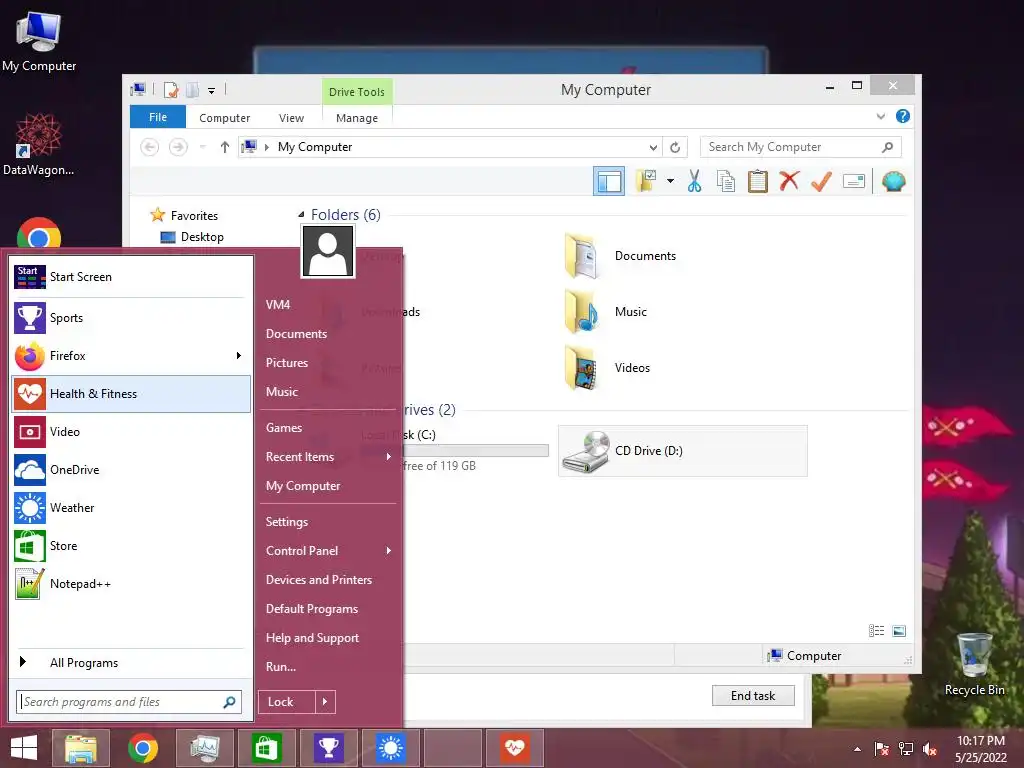Open Start Screen from start menu
The image size is (1024, 768).
pos(131,277)
